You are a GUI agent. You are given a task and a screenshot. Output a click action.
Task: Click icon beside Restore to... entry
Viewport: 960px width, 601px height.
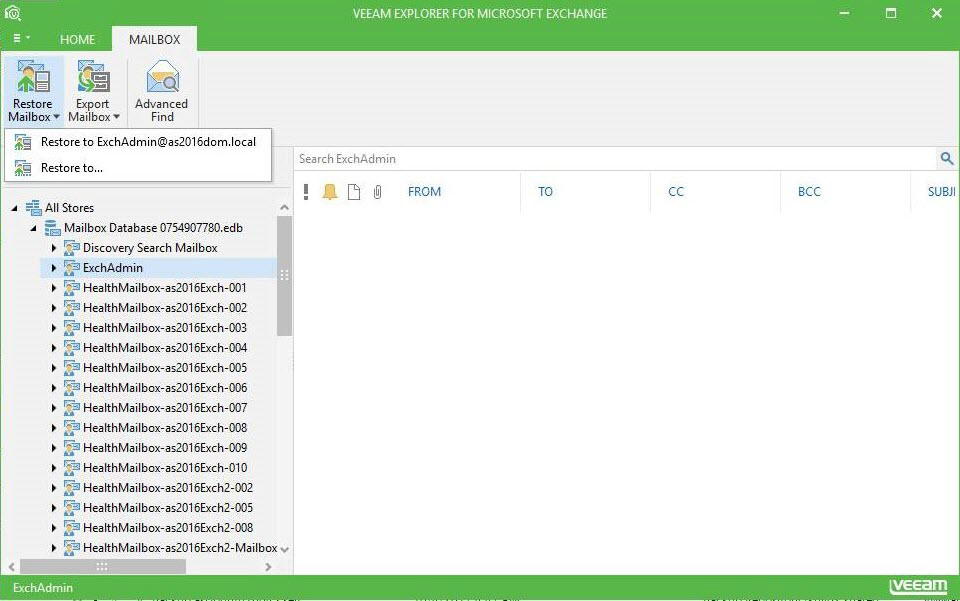coord(23,168)
